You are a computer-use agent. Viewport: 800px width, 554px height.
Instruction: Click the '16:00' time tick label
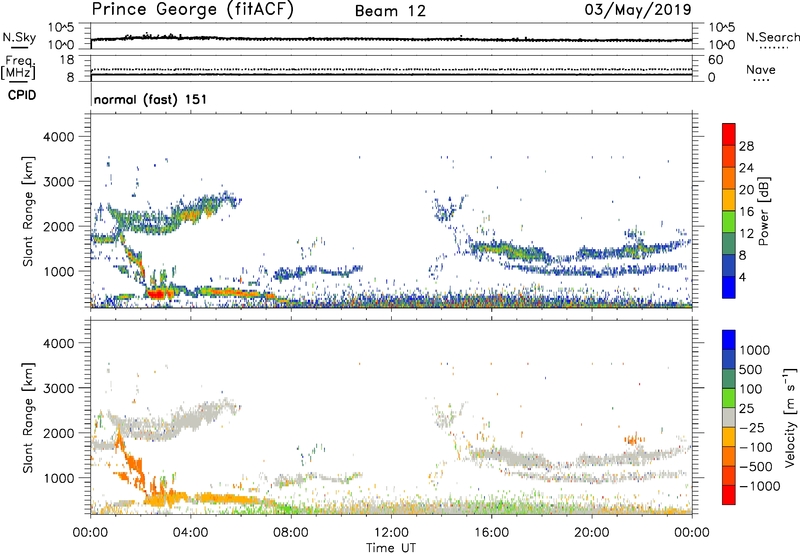491,533
